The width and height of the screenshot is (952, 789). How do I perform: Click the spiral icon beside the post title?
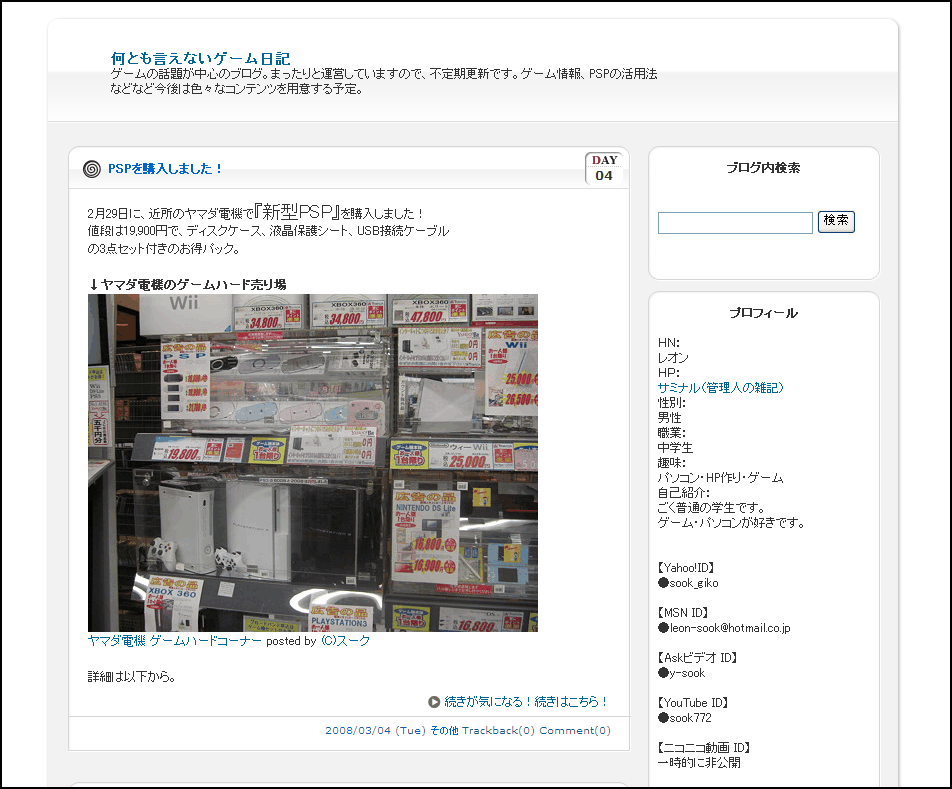pos(92,169)
